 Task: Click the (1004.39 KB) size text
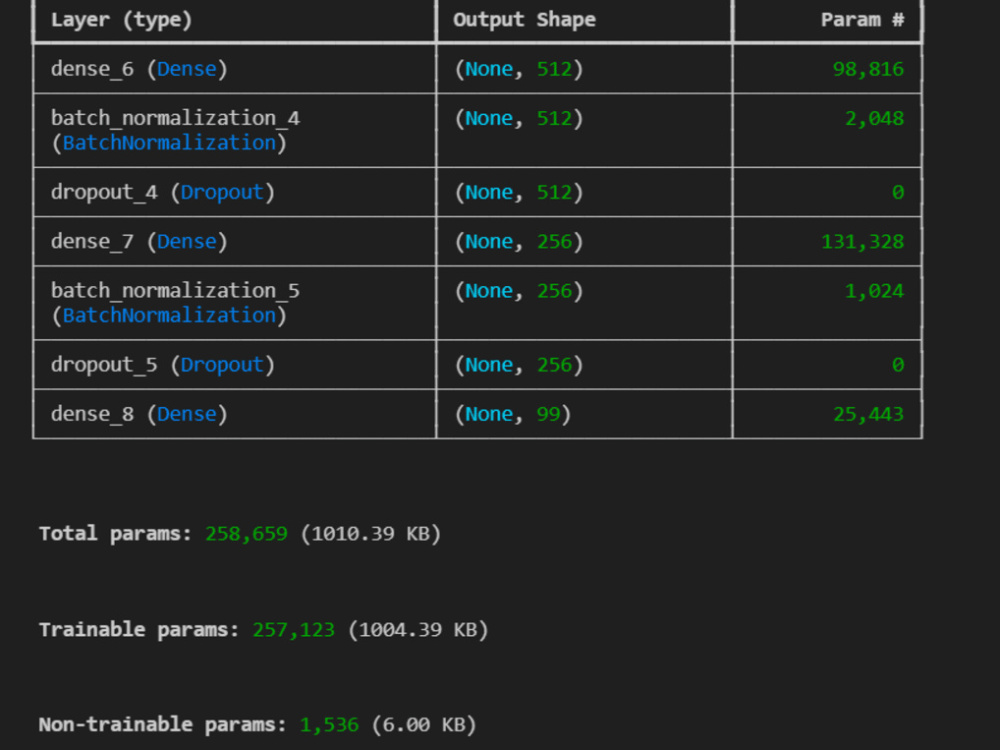point(418,630)
